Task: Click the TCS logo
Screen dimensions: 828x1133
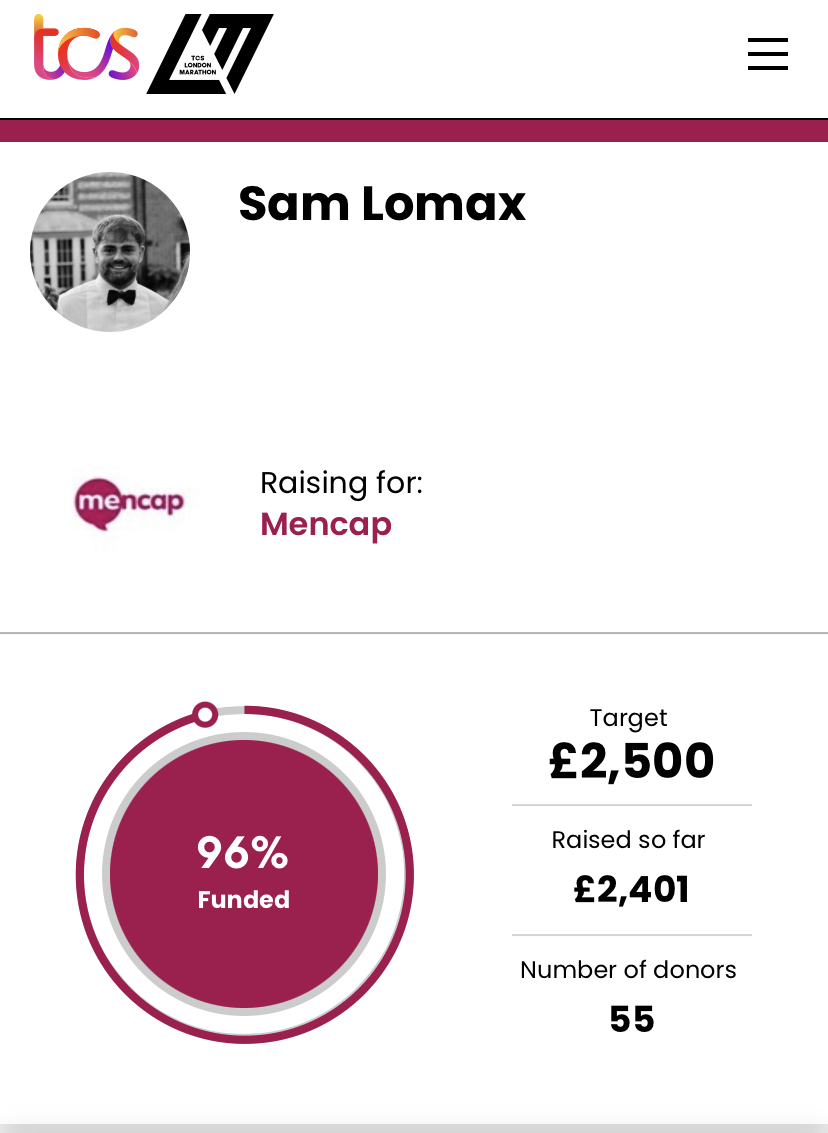Action: tap(86, 48)
